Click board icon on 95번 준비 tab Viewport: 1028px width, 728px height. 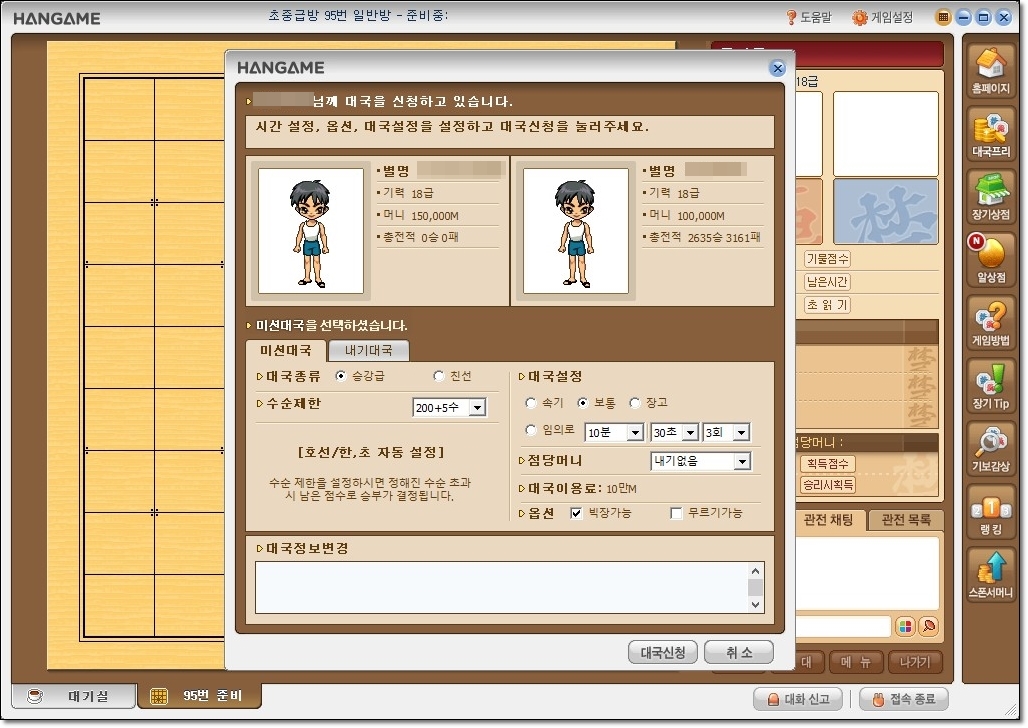point(159,696)
